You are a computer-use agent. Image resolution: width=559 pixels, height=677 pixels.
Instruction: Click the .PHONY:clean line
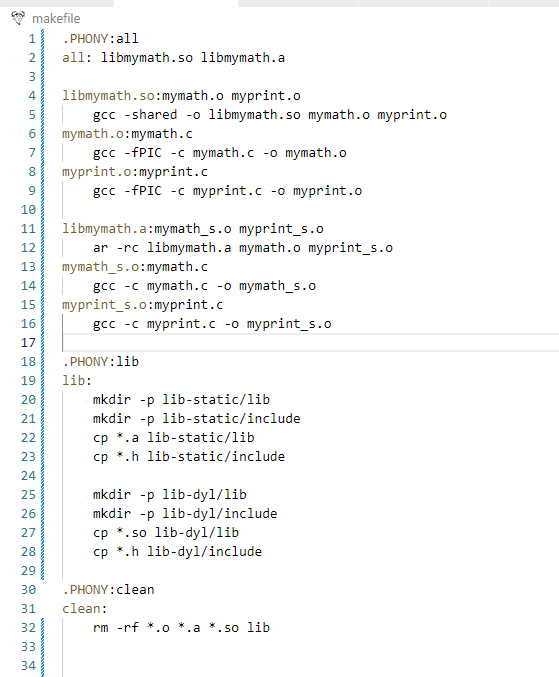[x=108, y=590]
